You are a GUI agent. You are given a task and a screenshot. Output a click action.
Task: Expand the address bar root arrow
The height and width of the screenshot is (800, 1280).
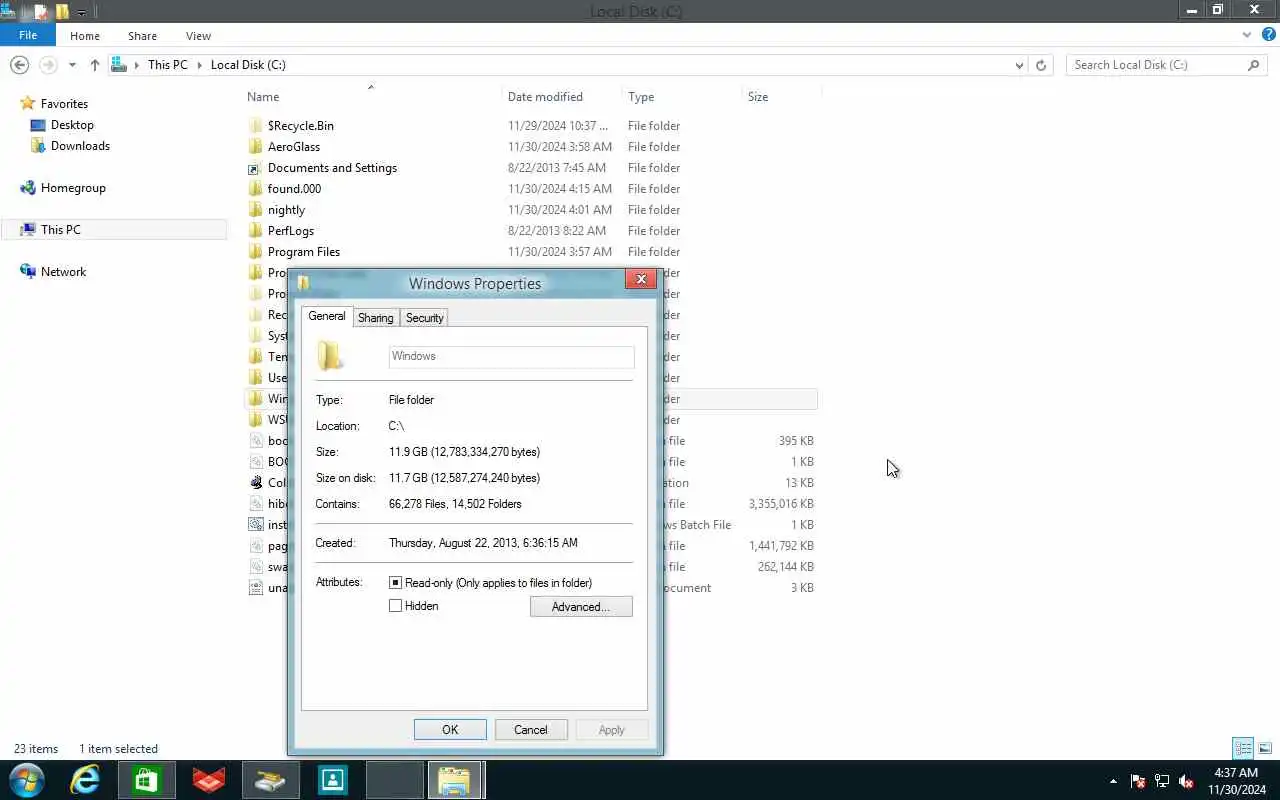(137, 65)
